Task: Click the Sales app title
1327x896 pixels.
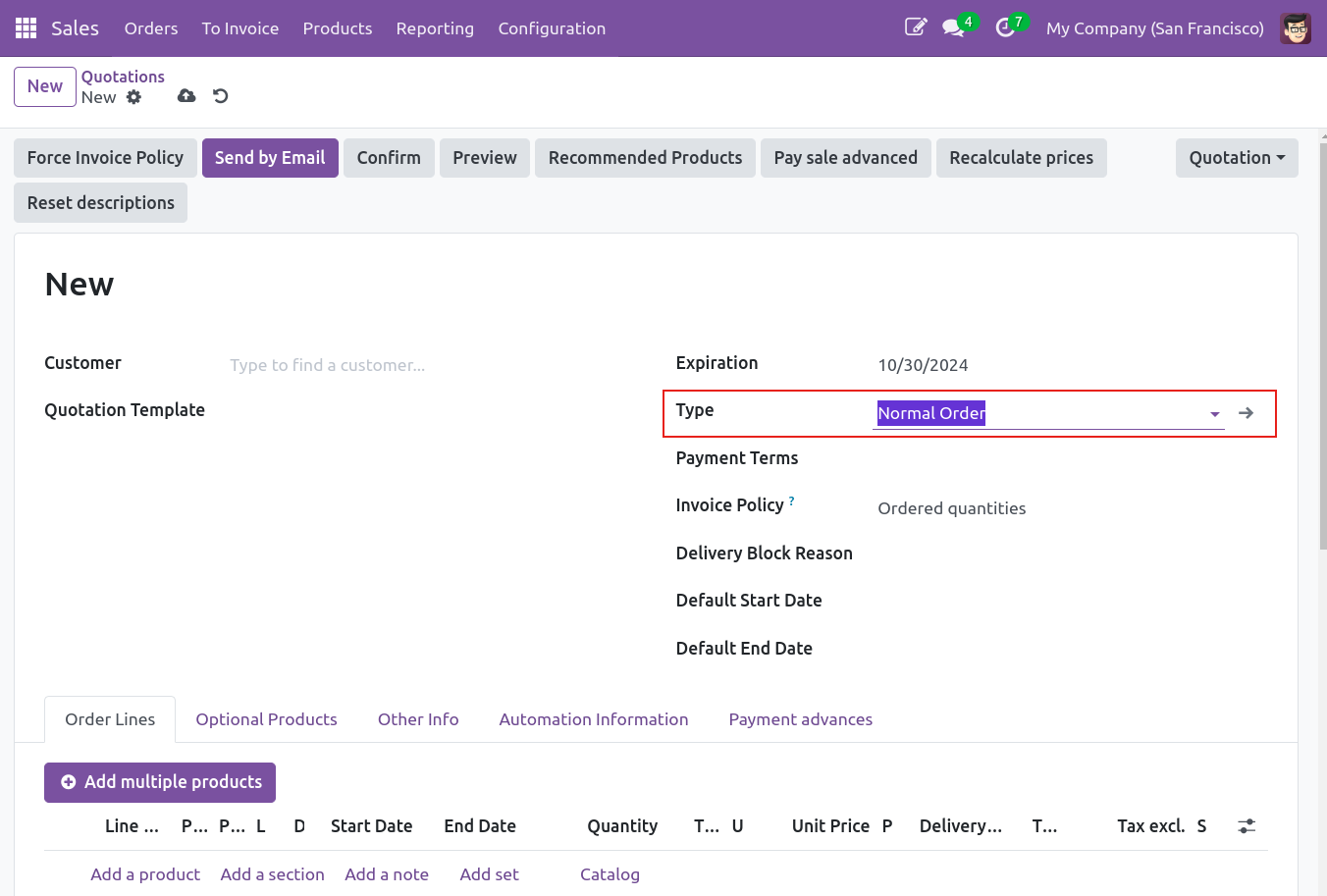Action: click(x=76, y=28)
